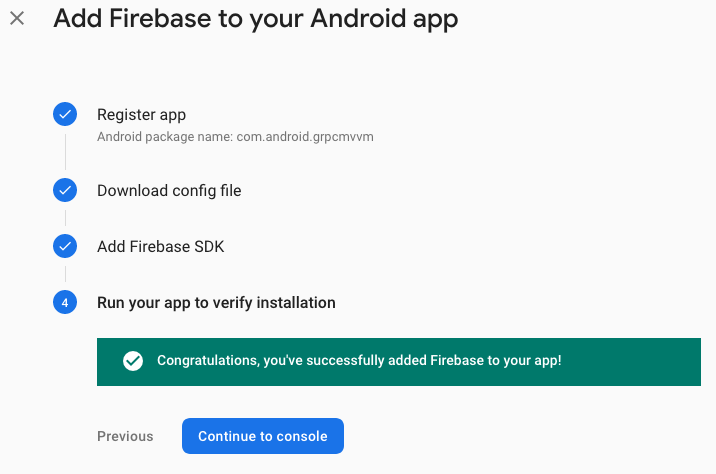
Task: Click the Congratulations success message text
Action: (359, 361)
